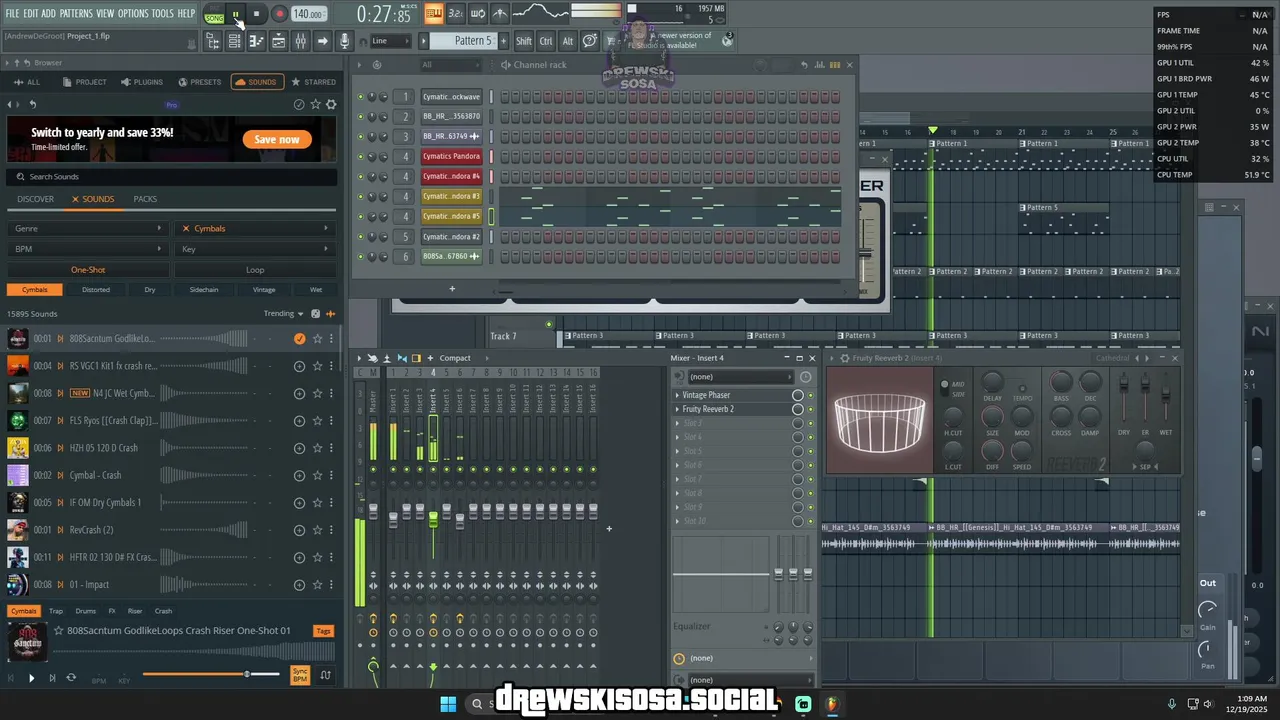Select the Loop sound type
Image resolution: width=1280 pixels, height=720 pixels.
[255, 270]
